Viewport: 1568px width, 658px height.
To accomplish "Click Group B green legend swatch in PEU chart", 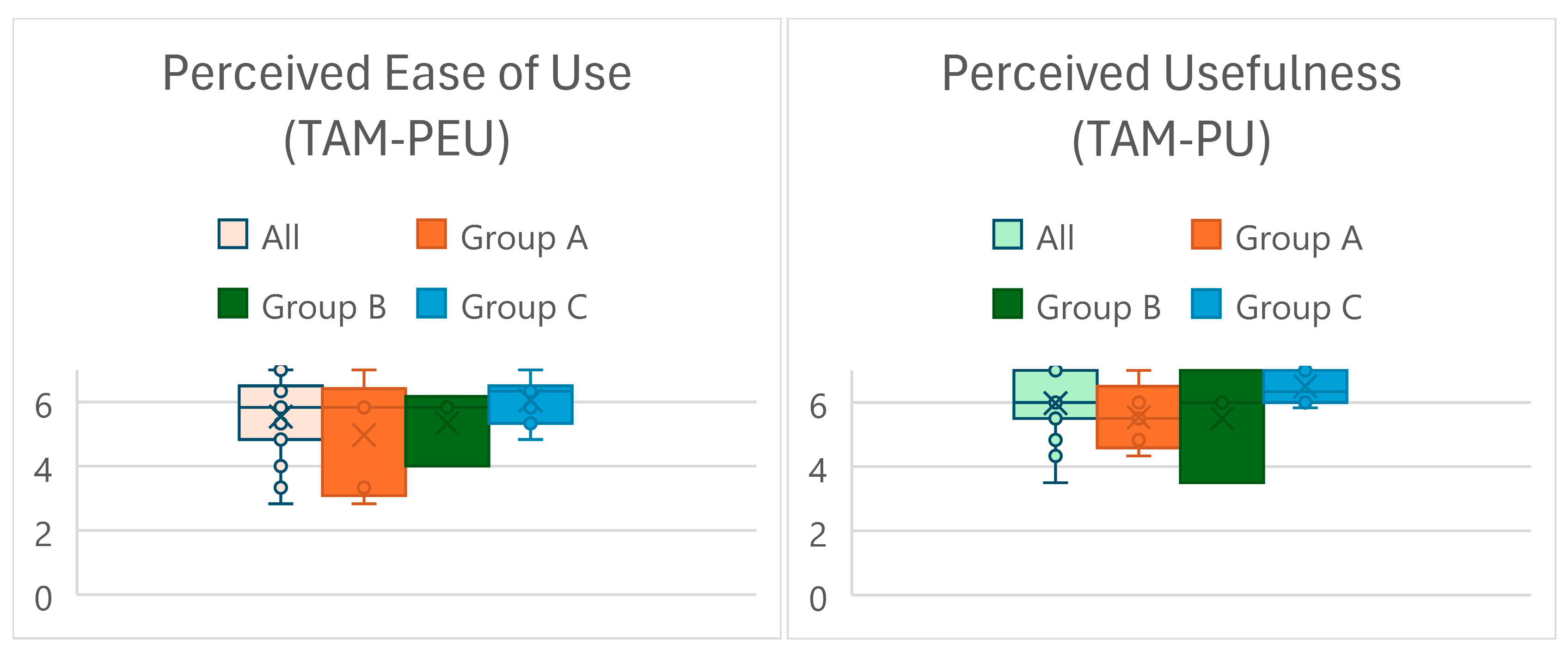I will pyautogui.click(x=233, y=303).
